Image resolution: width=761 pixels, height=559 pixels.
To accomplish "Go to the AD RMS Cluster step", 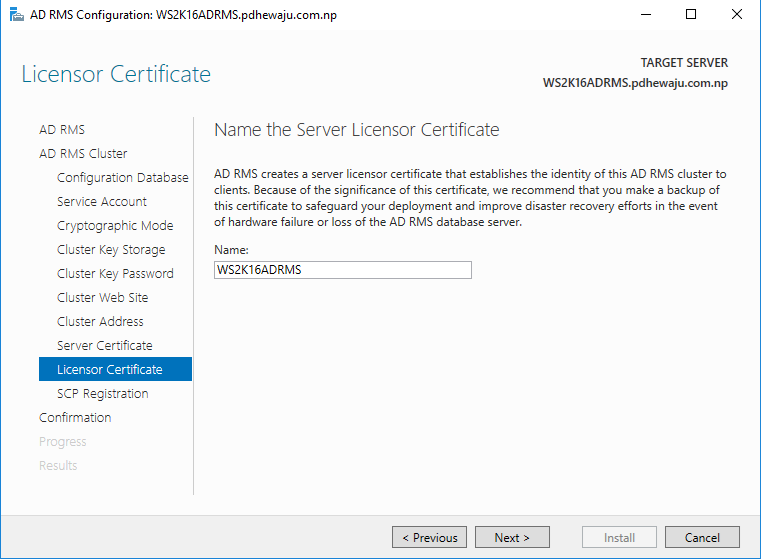I will (x=83, y=153).
